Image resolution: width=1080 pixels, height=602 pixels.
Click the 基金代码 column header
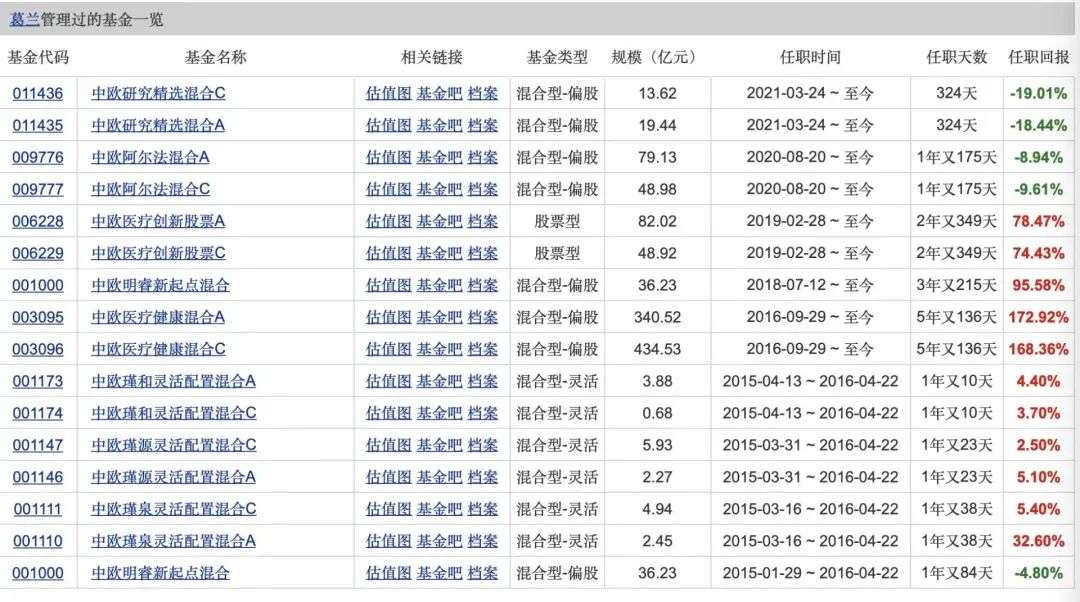[39, 57]
